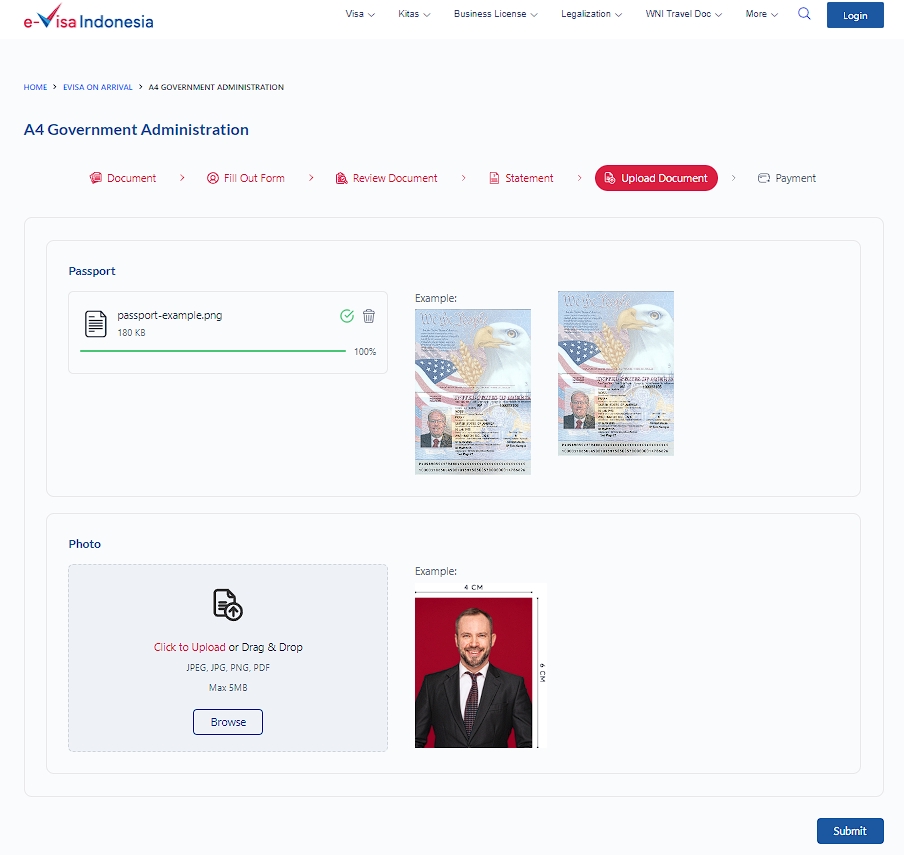Click the Fill Out Form step icon
Screen dimensions: 904x855
(x=212, y=177)
